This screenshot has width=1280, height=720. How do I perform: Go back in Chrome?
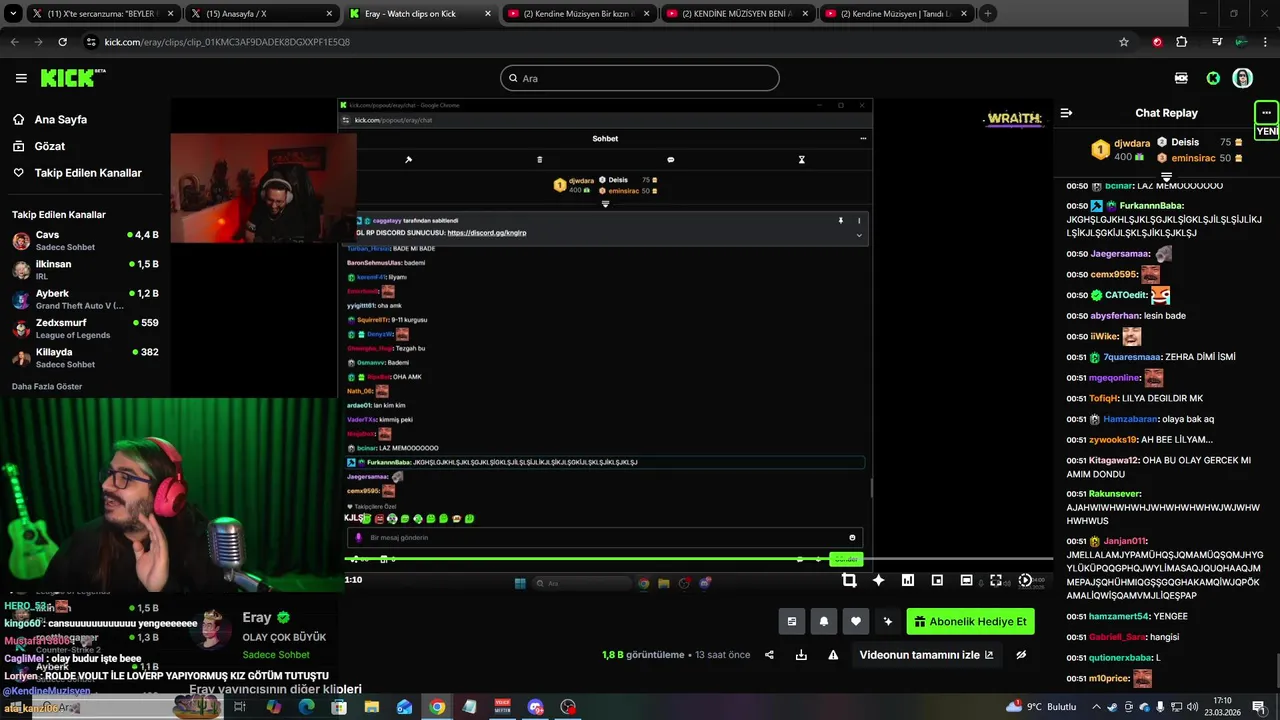pos(14,42)
